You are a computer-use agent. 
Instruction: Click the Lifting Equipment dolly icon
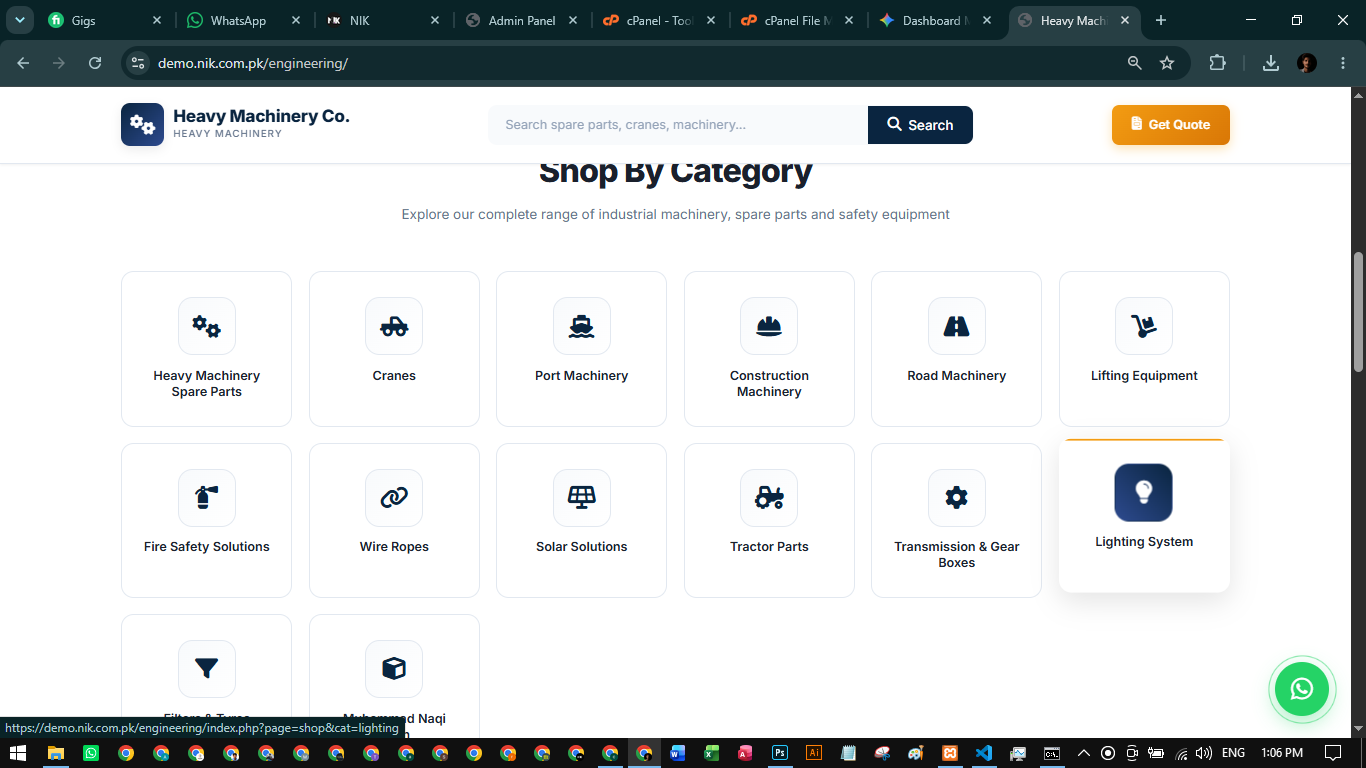(1144, 326)
